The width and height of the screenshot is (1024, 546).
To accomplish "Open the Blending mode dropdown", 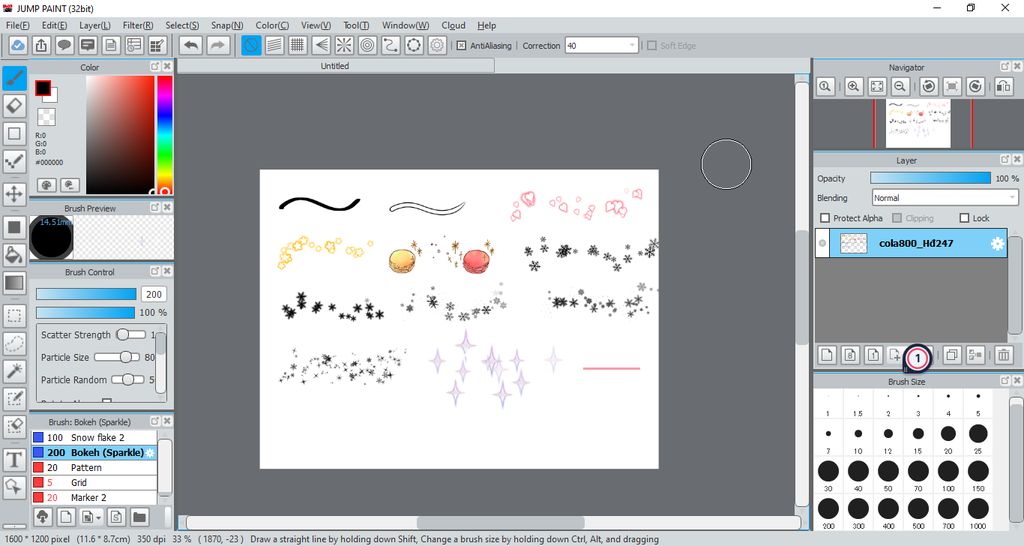I will (944, 198).
